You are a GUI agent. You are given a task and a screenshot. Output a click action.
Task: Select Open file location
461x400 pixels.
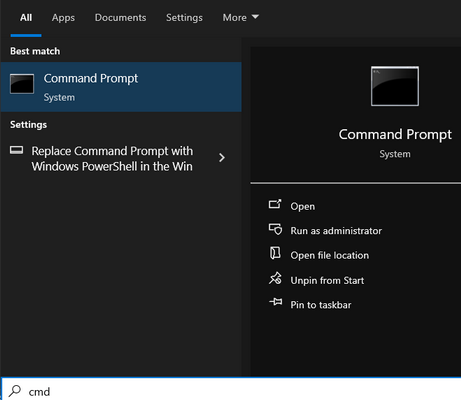tap(330, 255)
